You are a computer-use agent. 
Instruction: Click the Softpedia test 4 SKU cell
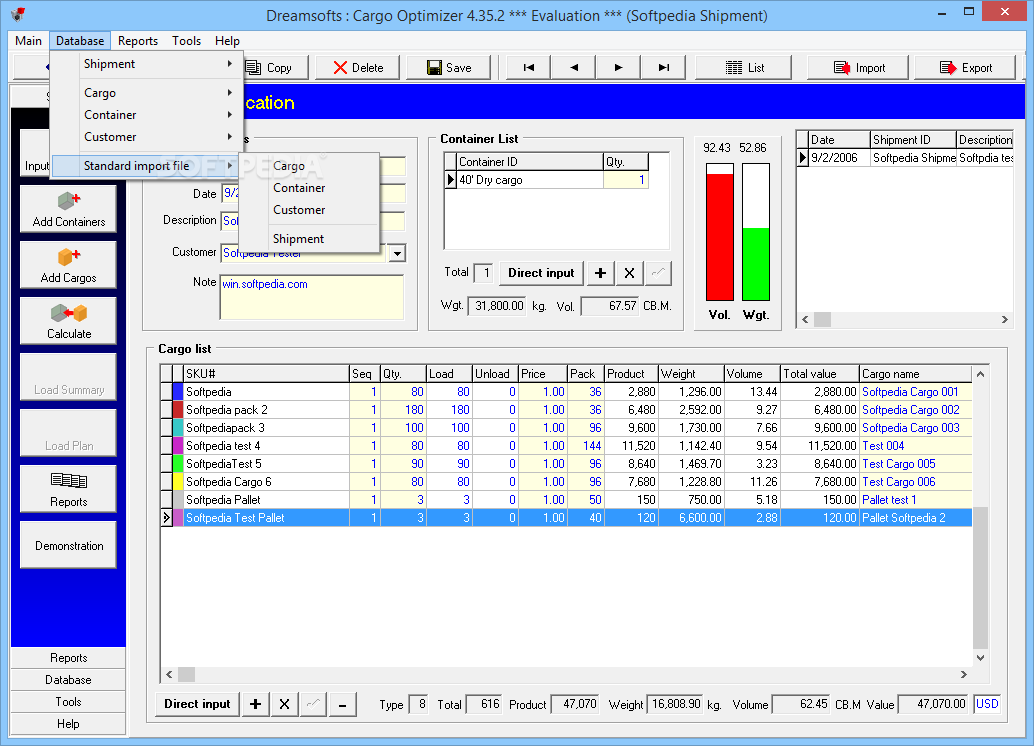[266, 446]
